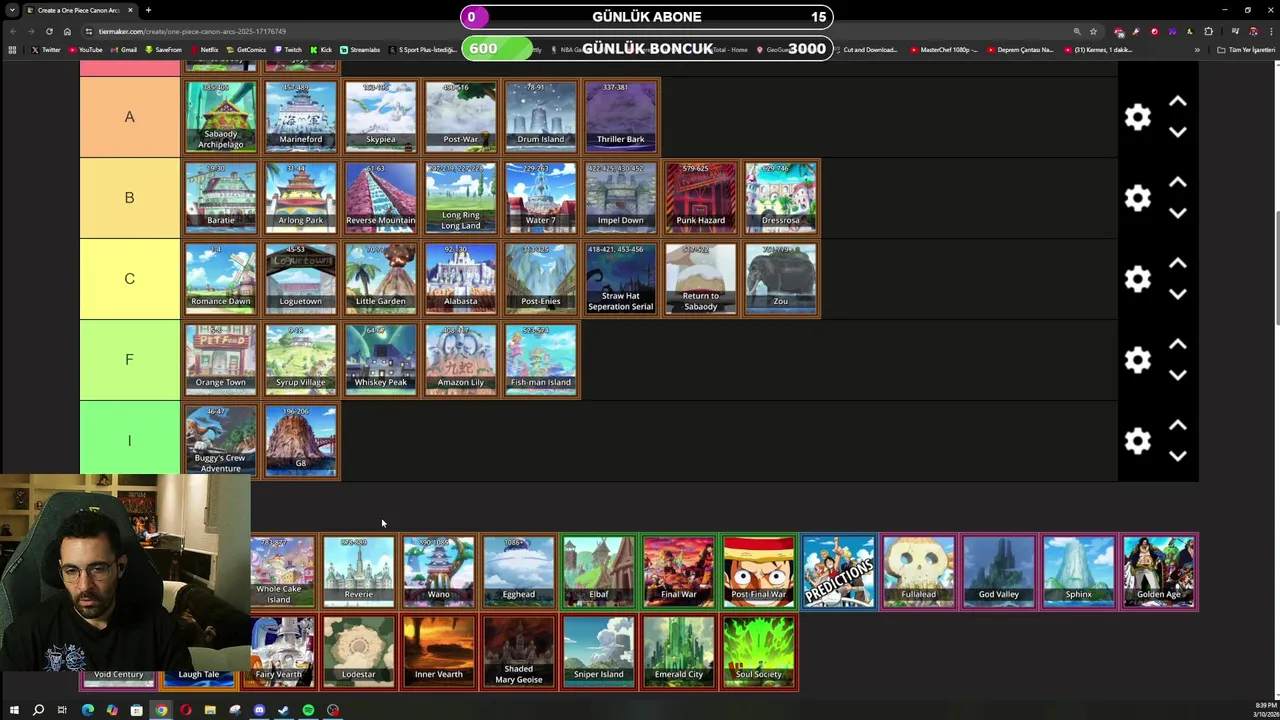Open a new browser tab
Viewport: 1280px width, 720px height.
pyautogui.click(x=148, y=10)
